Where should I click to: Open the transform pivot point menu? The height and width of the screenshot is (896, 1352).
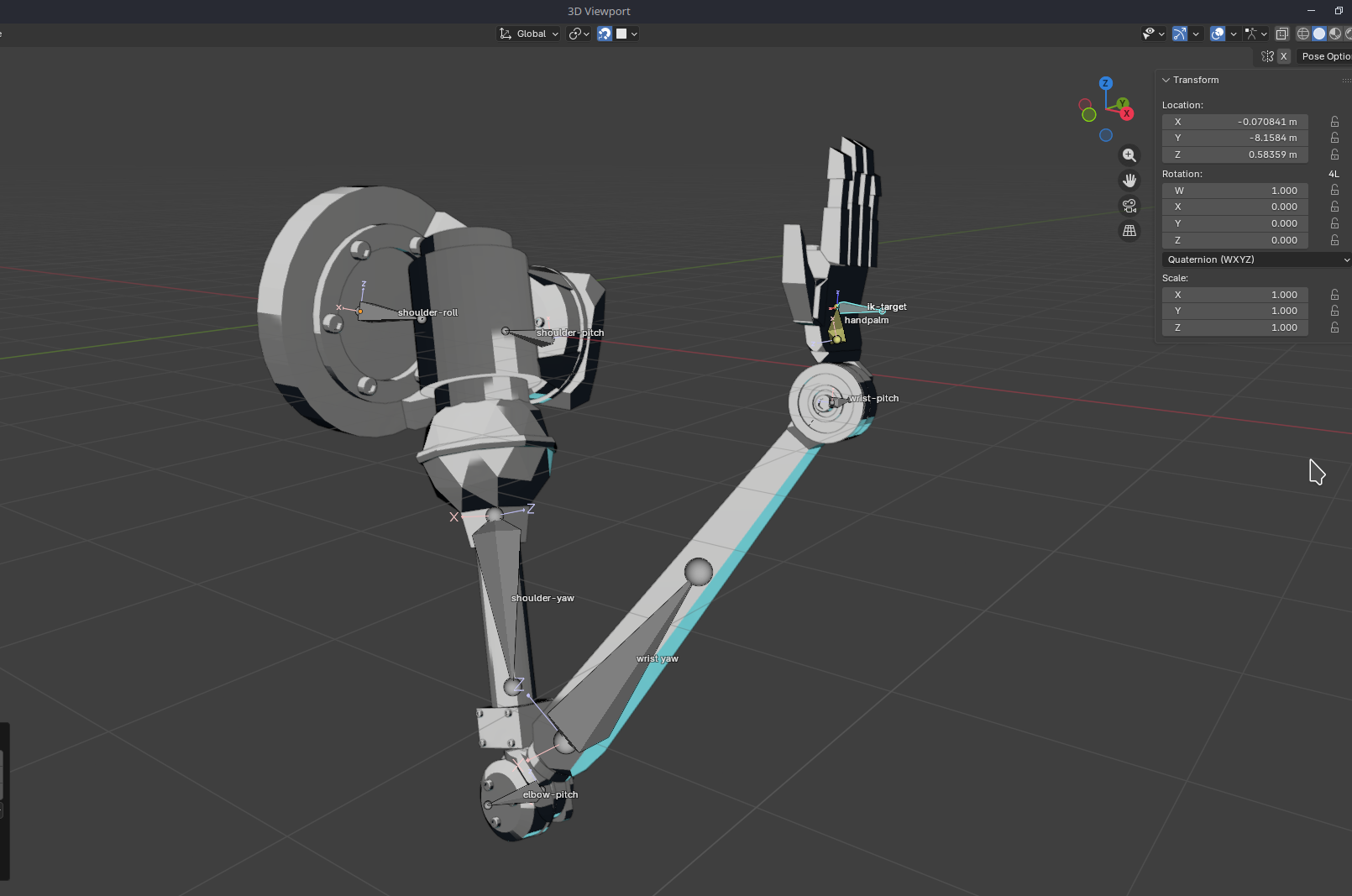coord(579,34)
